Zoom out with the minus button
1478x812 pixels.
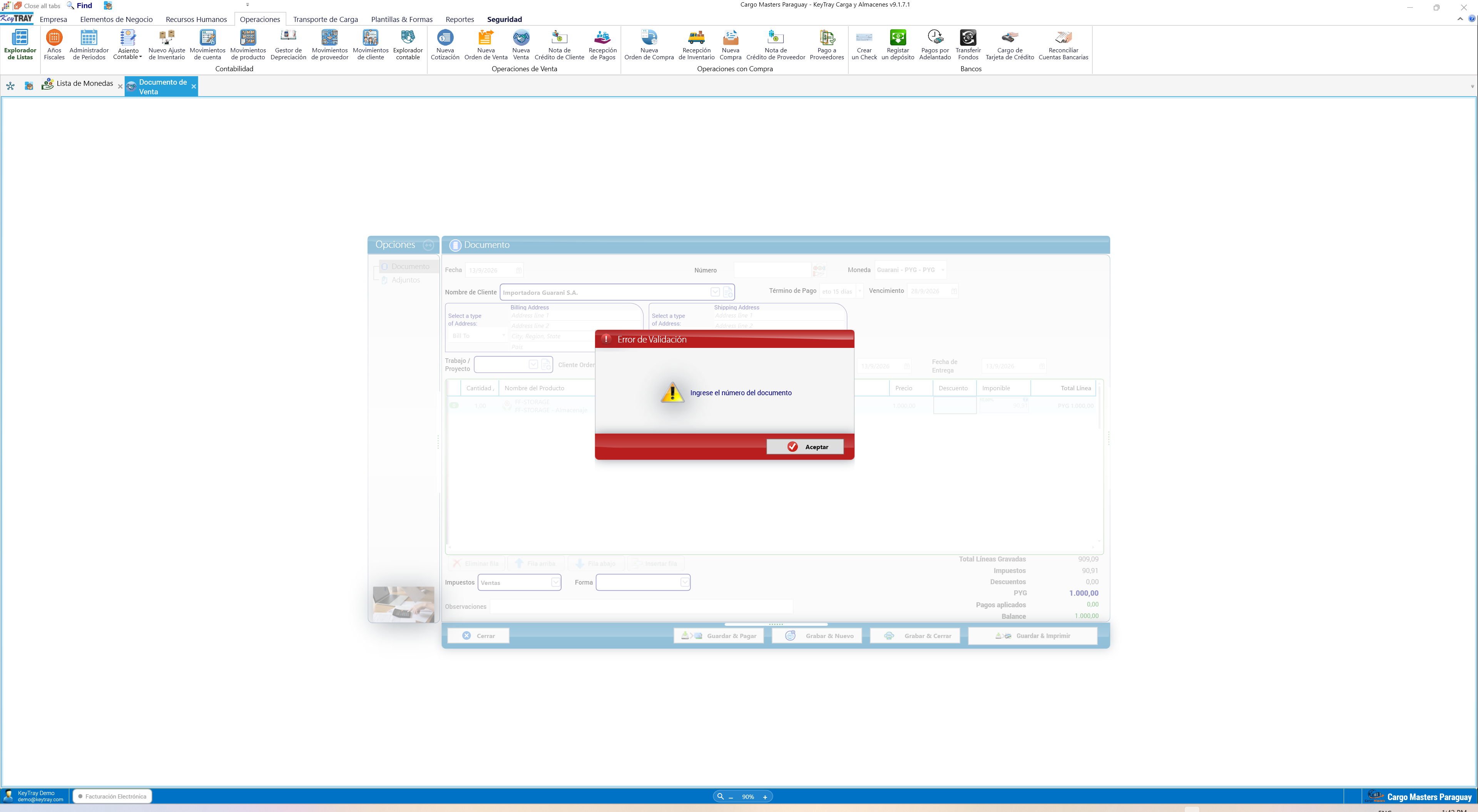(731, 797)
